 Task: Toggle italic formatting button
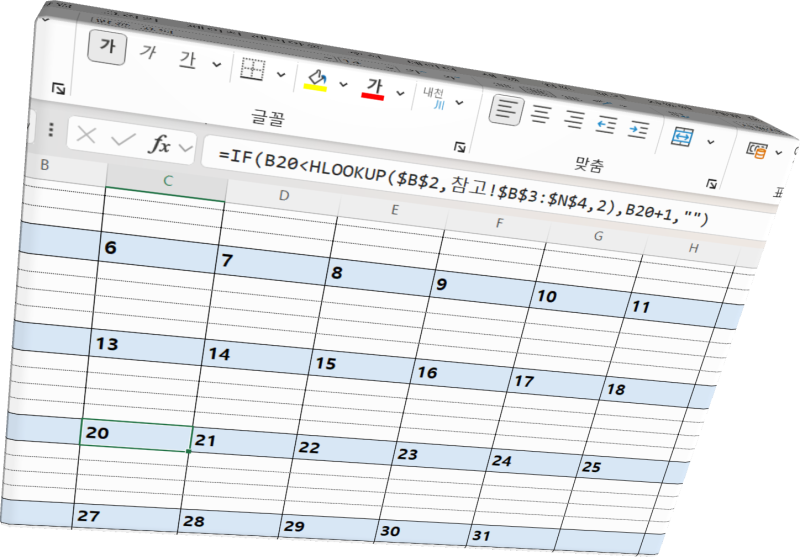148,52
